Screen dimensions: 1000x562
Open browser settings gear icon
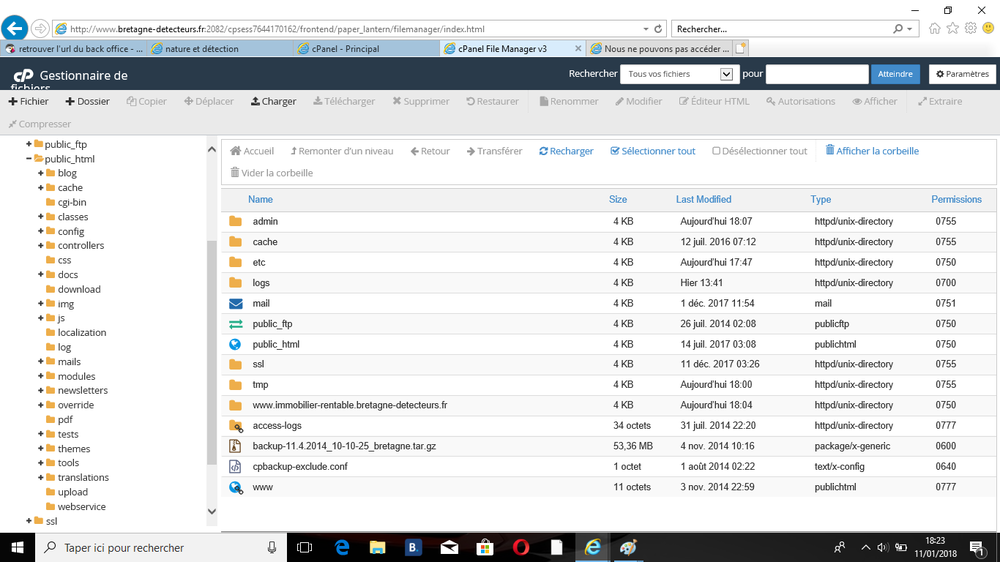click(970, 29)
